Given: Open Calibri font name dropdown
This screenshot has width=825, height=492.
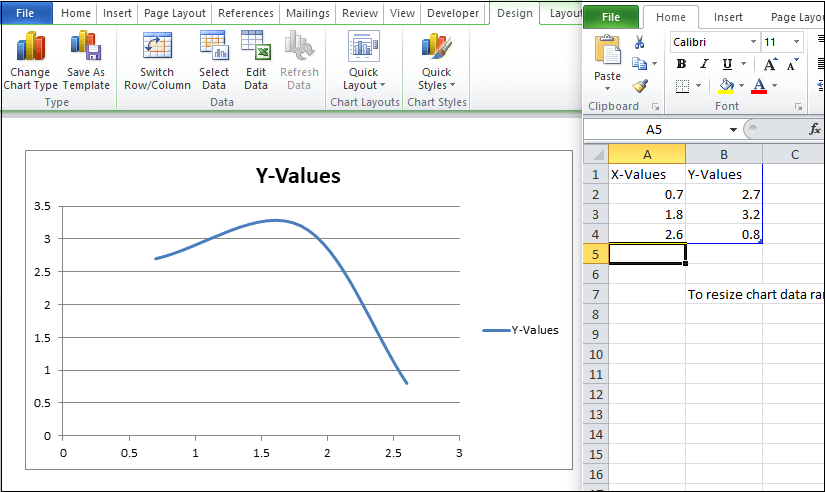Looking at the screenshot, I should (x=753, y=42).
